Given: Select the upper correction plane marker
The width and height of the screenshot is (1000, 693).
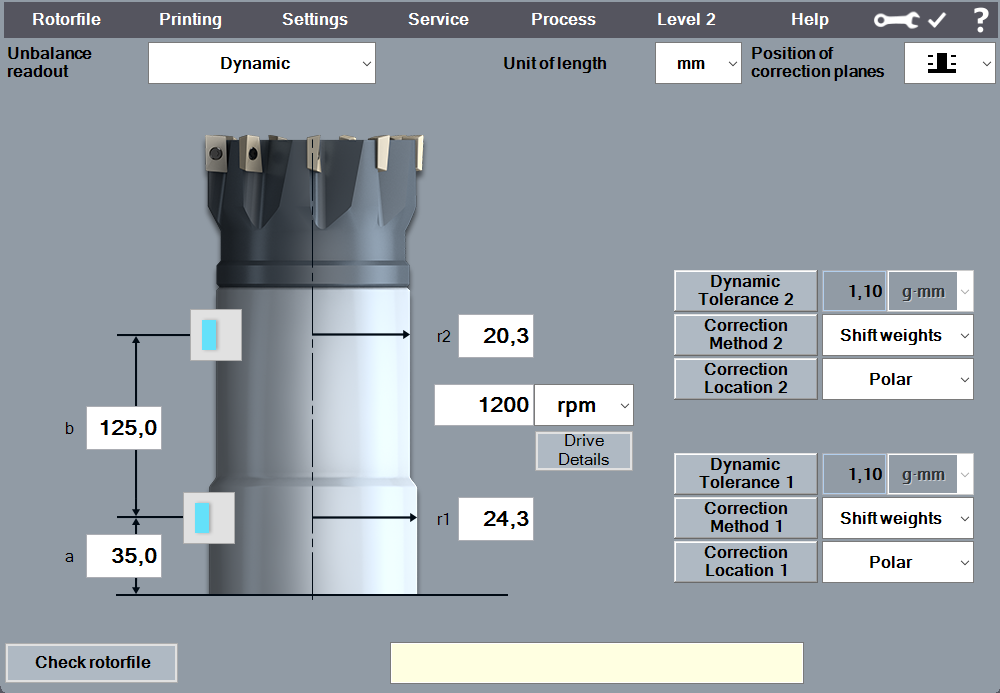Looking at the screenshot, I should pyautogui.click(x=216, y=334).
